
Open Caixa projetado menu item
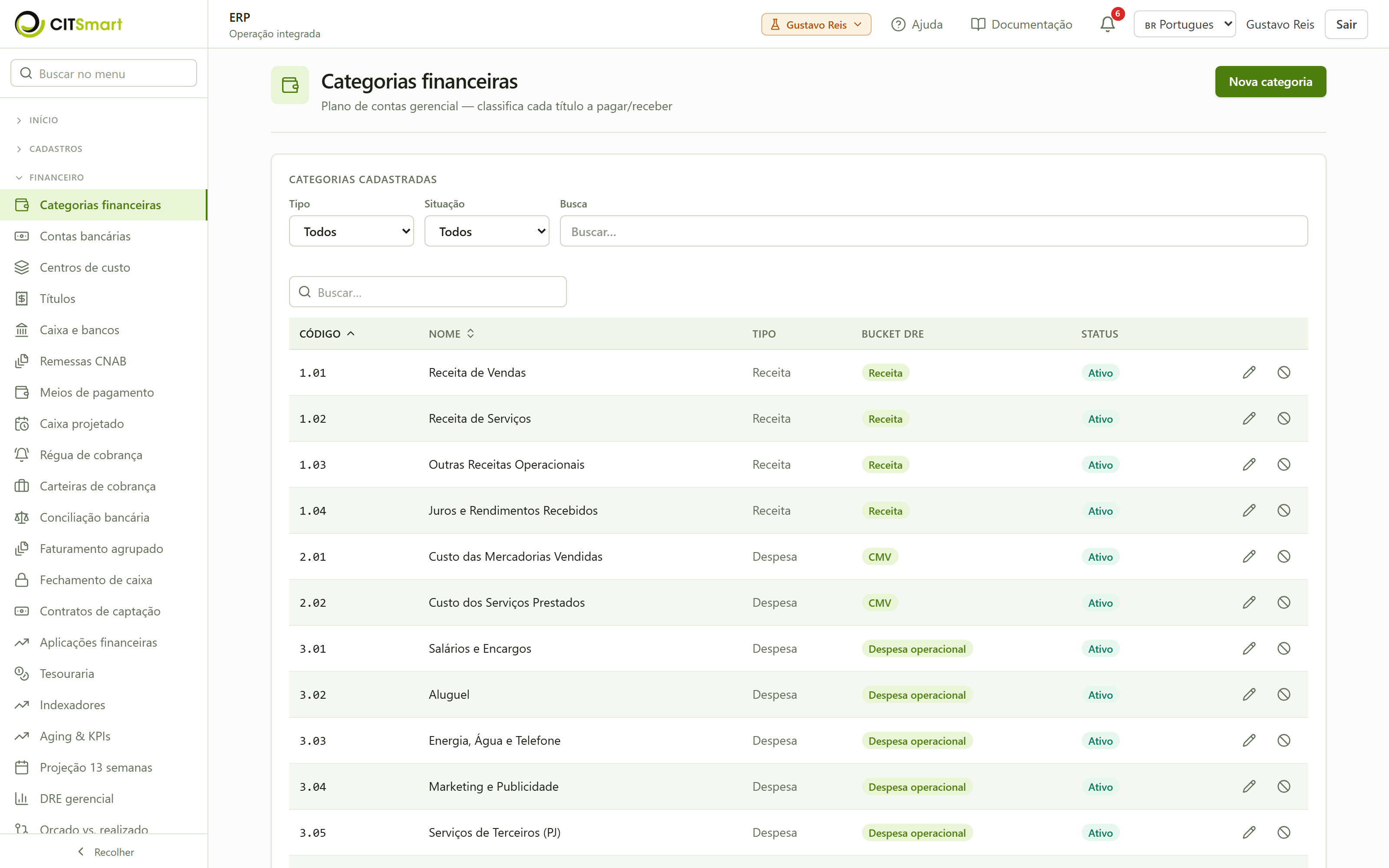coord(103,424)
